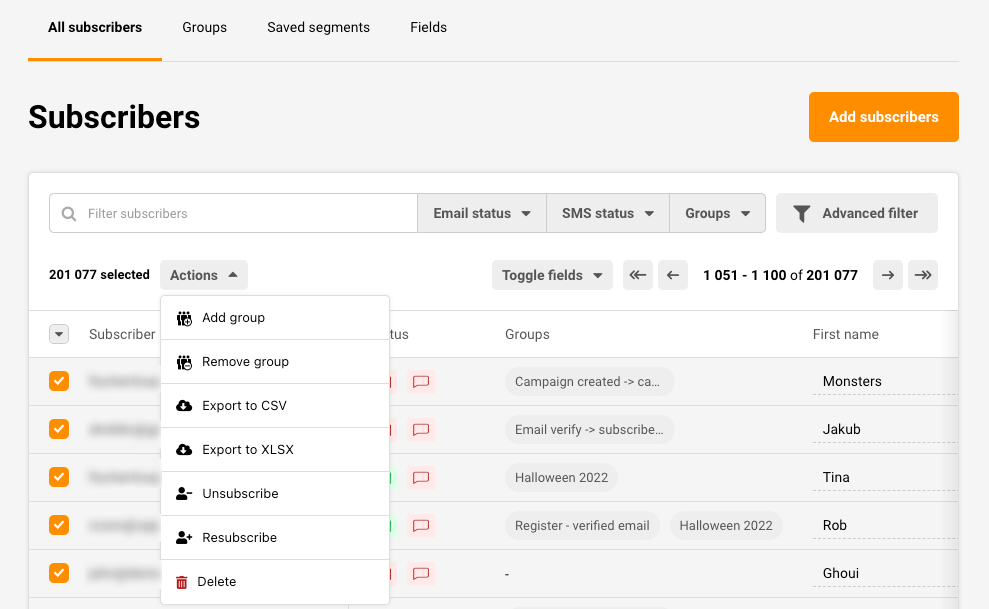989x609 pixels.
Task: Click the cloud icon beside Export to CSV
Action: [184, 406]
